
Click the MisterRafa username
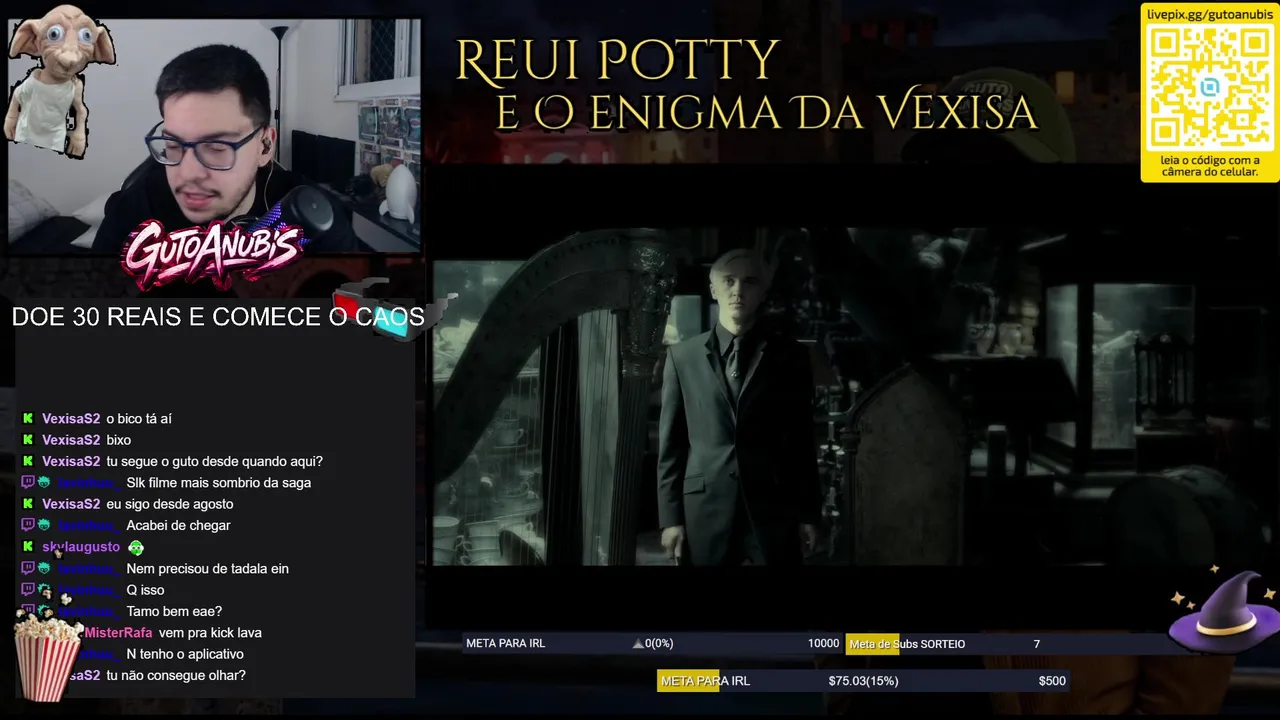(x=118, y=633)
